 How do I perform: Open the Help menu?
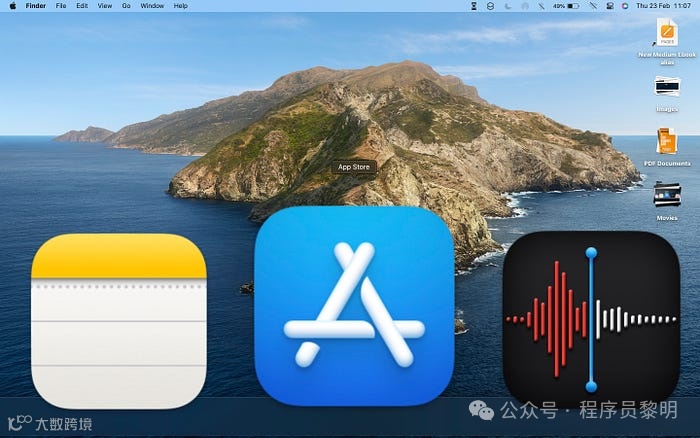tap(180, 6)
